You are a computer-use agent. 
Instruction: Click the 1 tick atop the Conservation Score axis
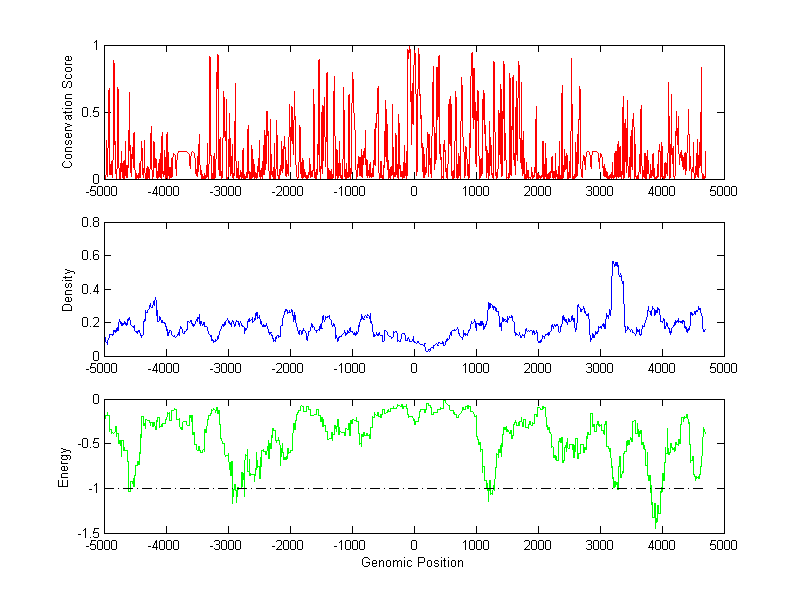click(x=94, y=45)
